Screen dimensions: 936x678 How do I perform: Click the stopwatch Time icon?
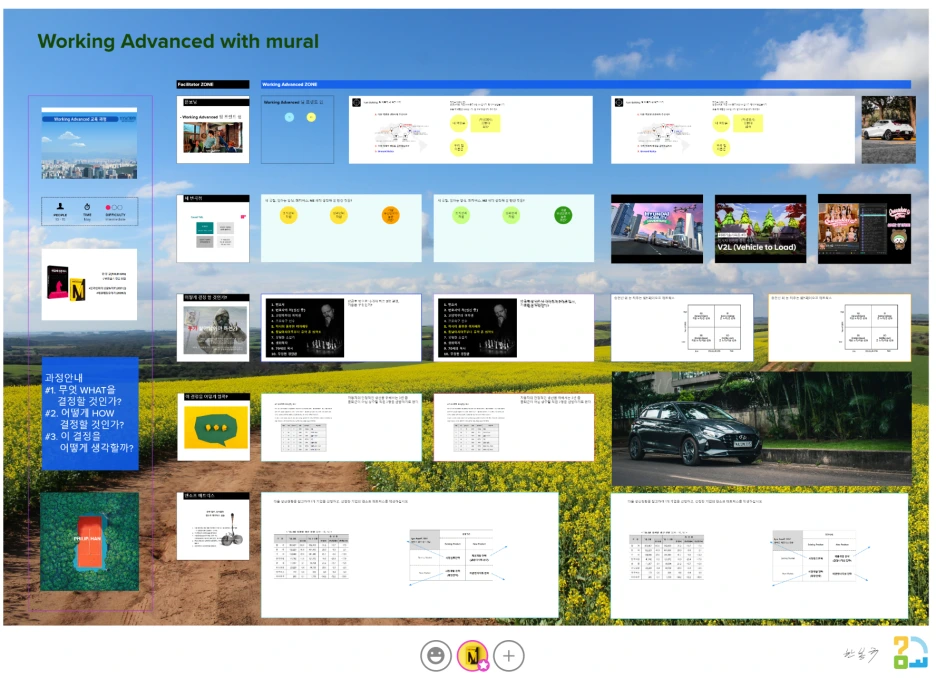coord(87,207)
